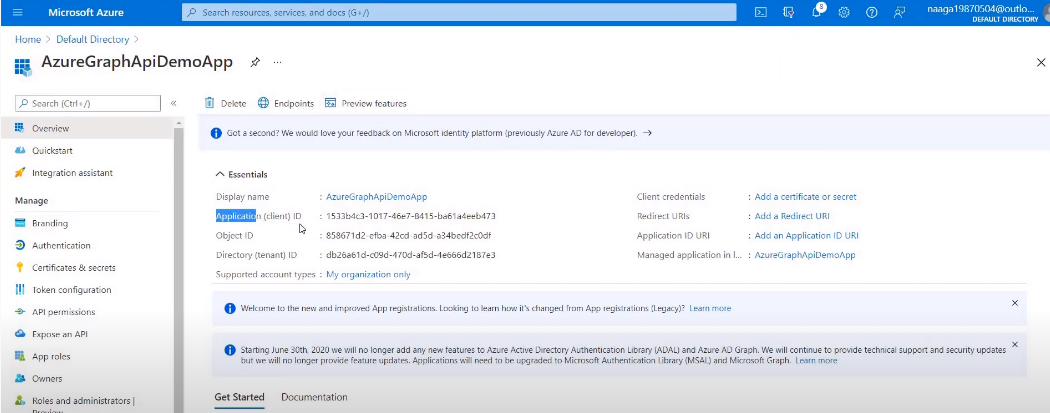Click the Overview sidebar icon
Image resolution: width=1050 pixels, height=413 pixels.
(19, 128)
